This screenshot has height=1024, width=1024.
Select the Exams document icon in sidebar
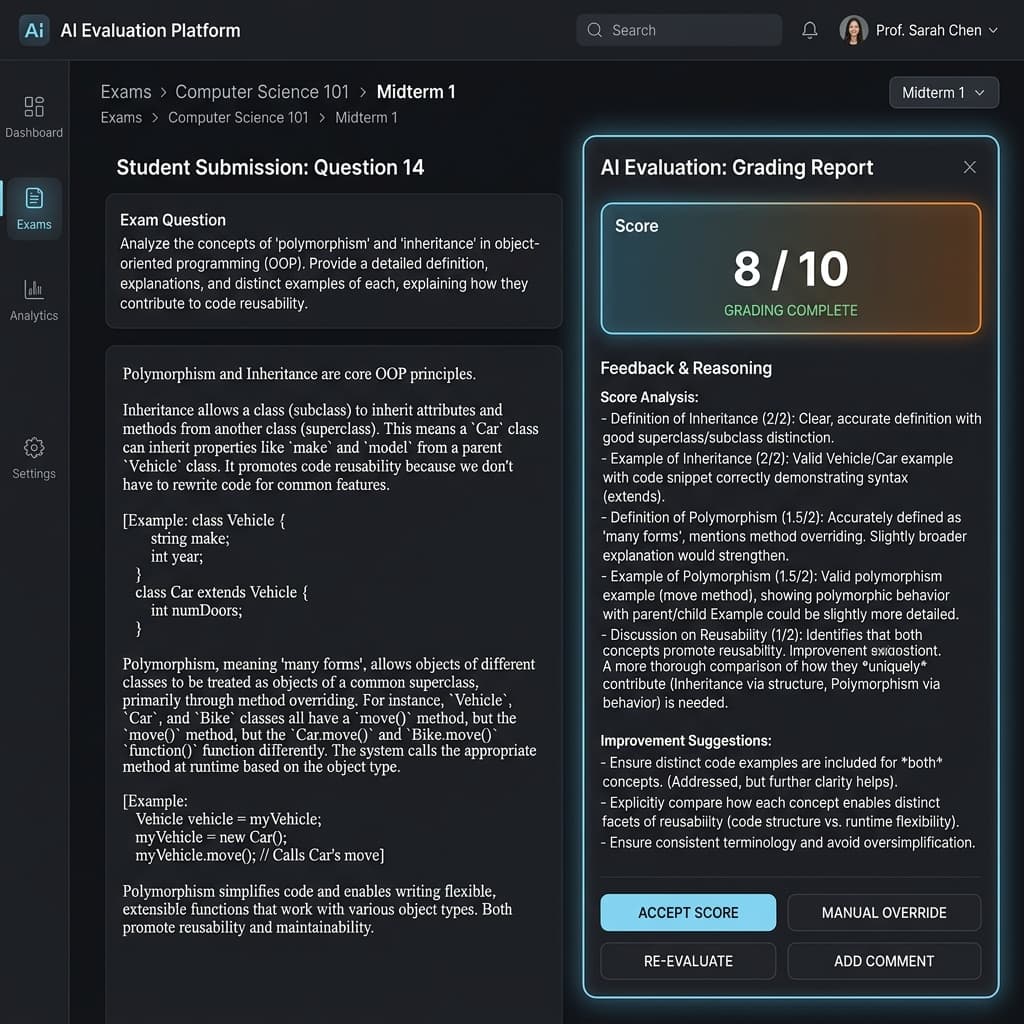pyautogui.click(x=34, y=197)
